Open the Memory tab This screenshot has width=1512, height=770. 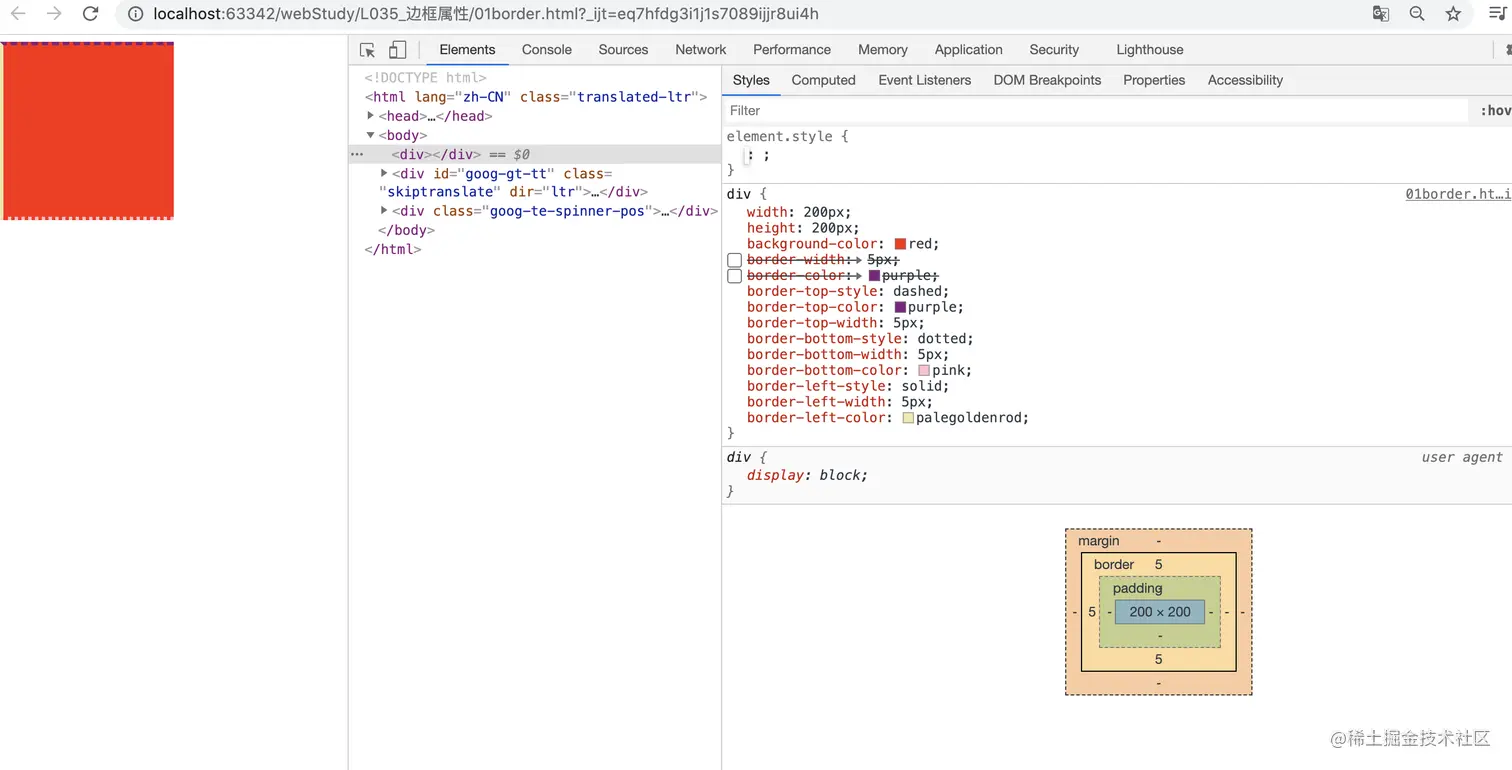point(883,50)
